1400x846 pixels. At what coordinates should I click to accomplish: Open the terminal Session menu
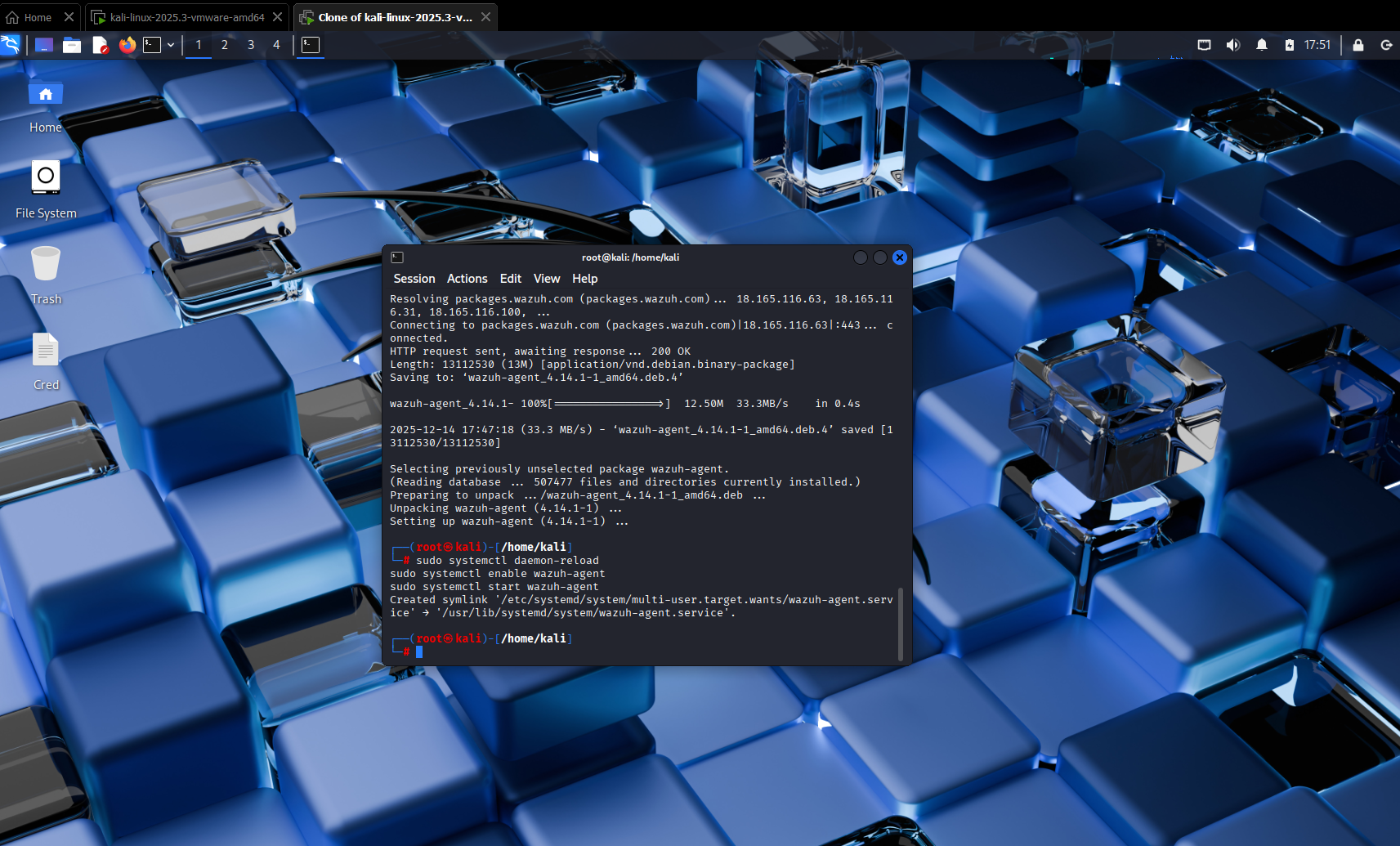pos(414,279)
